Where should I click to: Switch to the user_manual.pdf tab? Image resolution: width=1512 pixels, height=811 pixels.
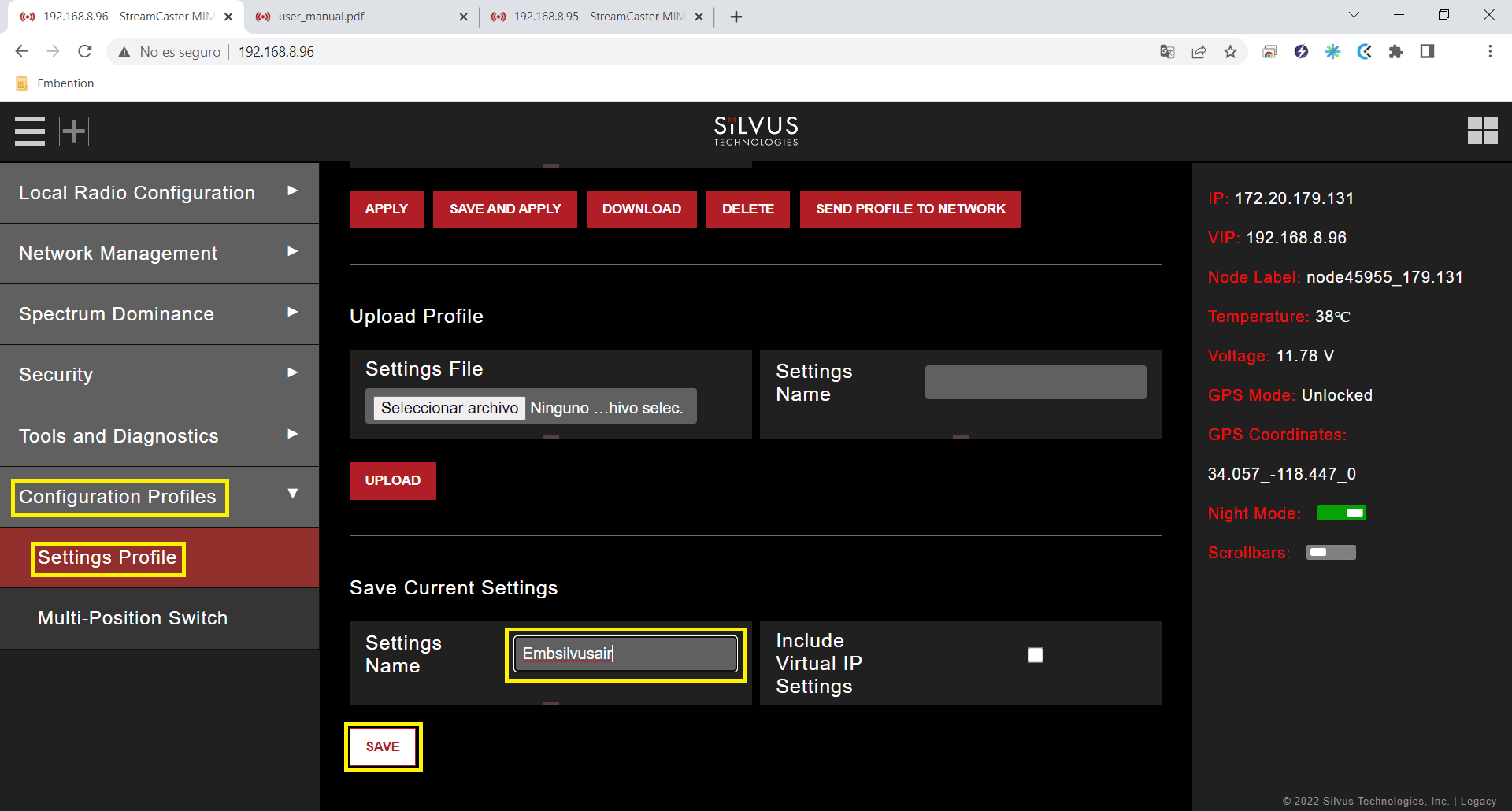(358, 17)
